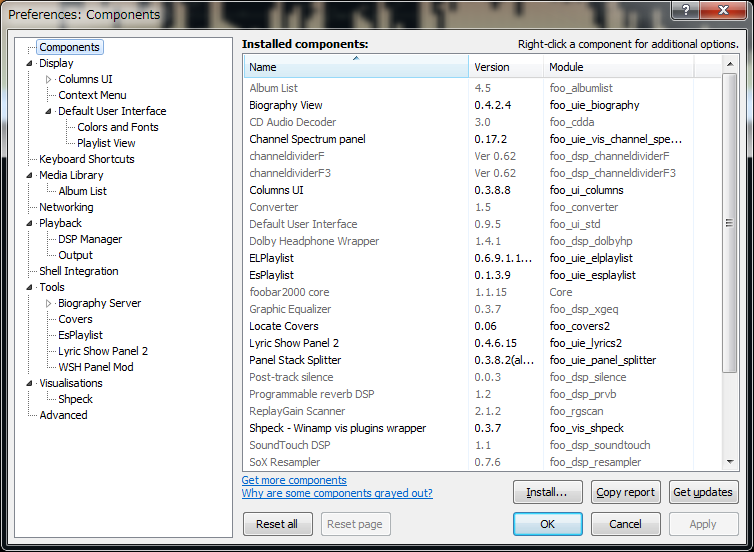Click the Reset all button
The height and width of the screenshot is (552, 754).
pyautogui.click(x=277, y=524)
